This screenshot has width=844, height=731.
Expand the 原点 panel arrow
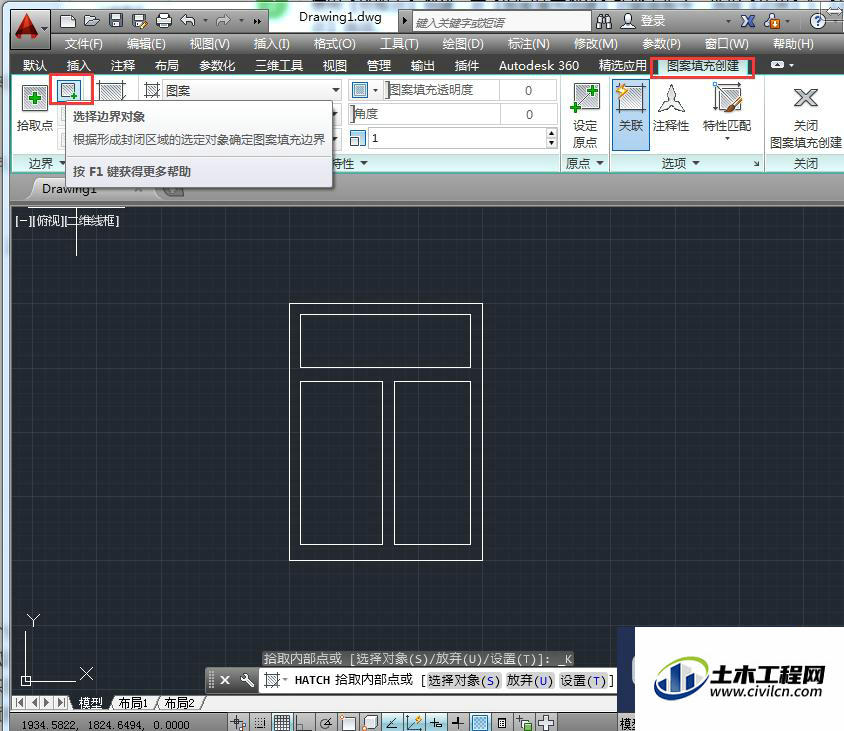click(600, 163)
